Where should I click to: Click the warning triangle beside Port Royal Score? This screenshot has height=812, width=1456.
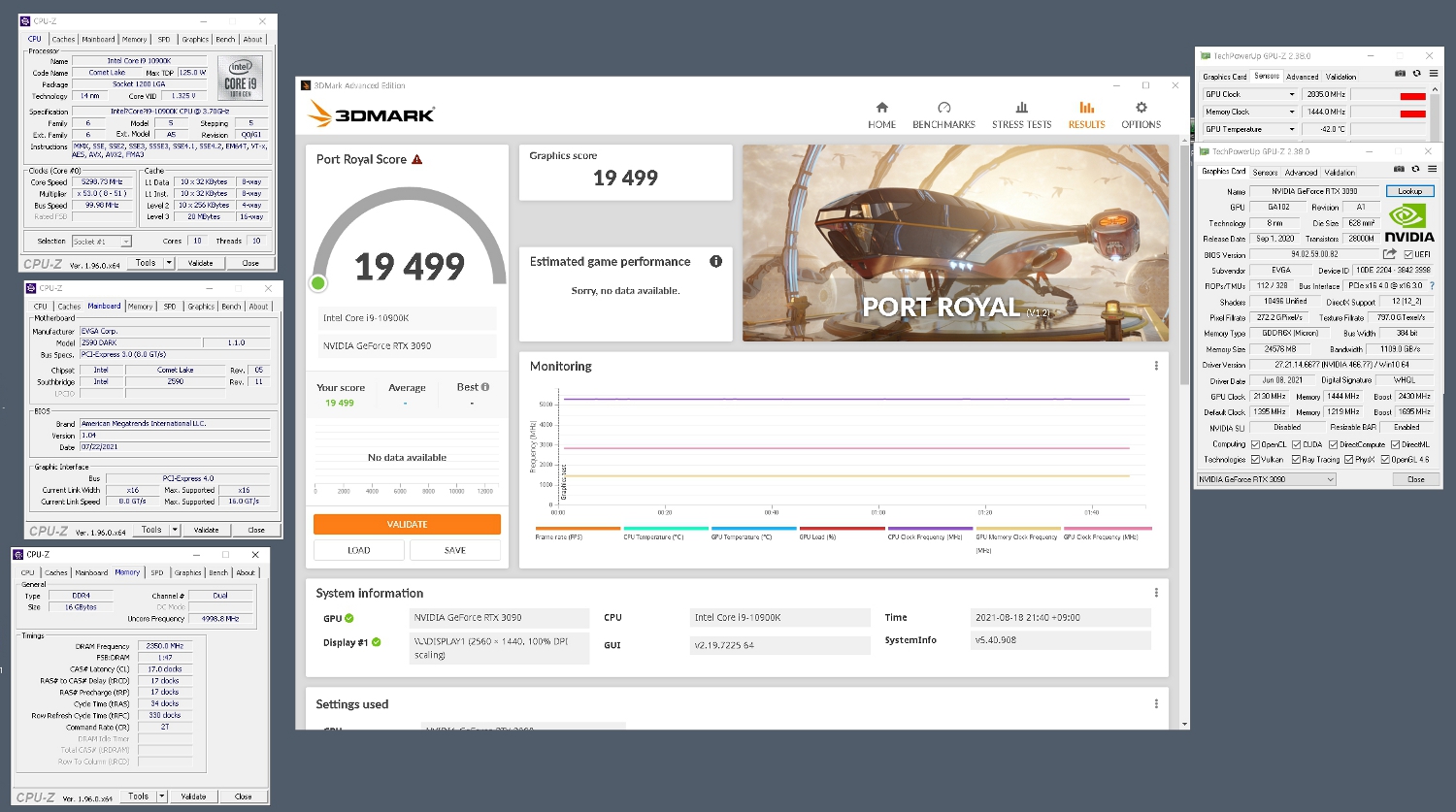pos(417,159)
